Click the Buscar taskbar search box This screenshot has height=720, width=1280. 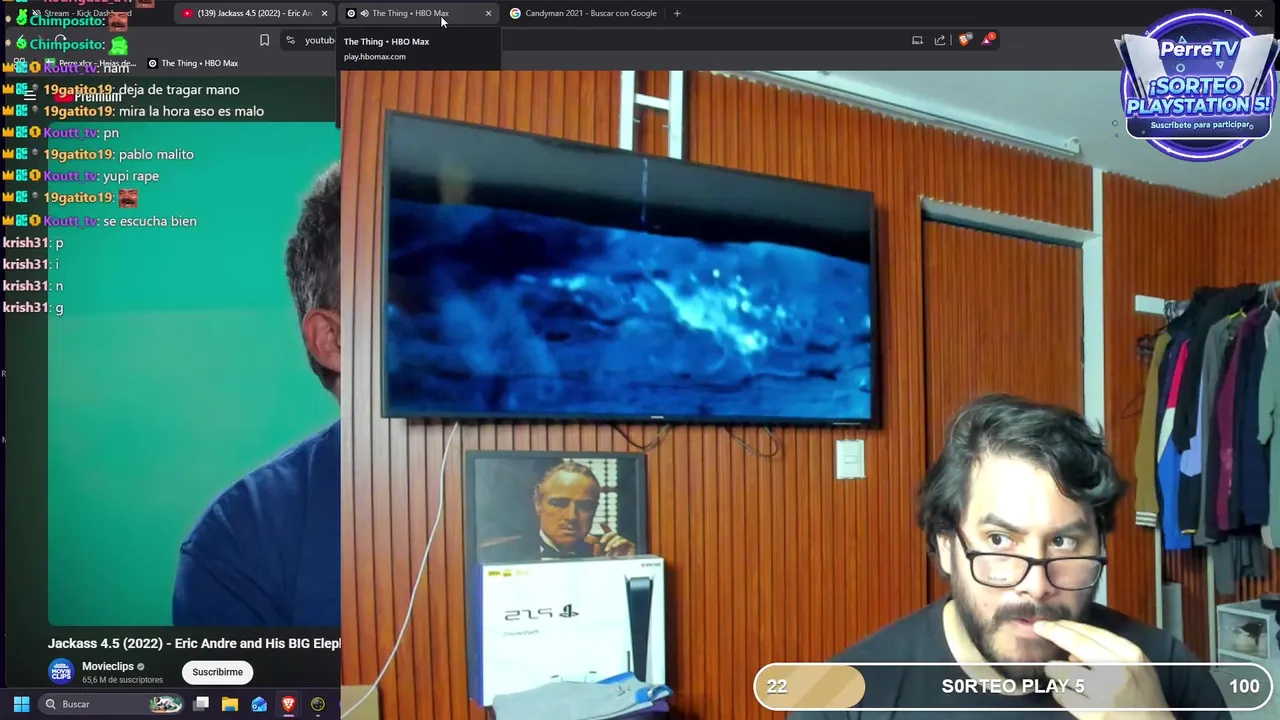(x=112, y=704)
